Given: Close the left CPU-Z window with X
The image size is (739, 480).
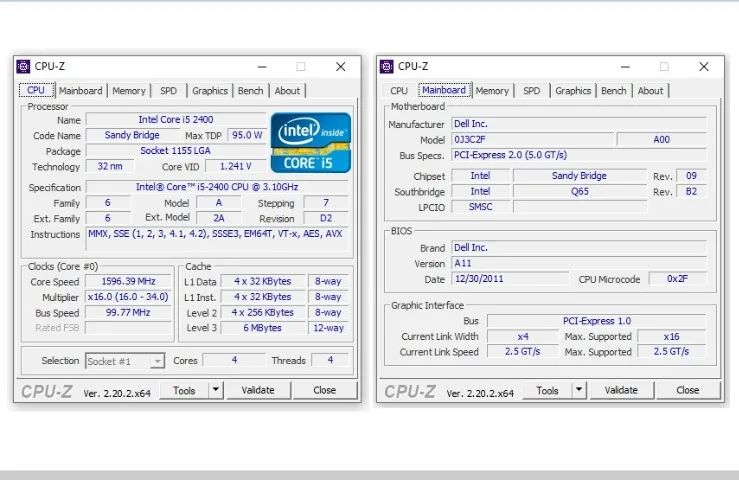Looking at the screenshot, I should [341, 67].
